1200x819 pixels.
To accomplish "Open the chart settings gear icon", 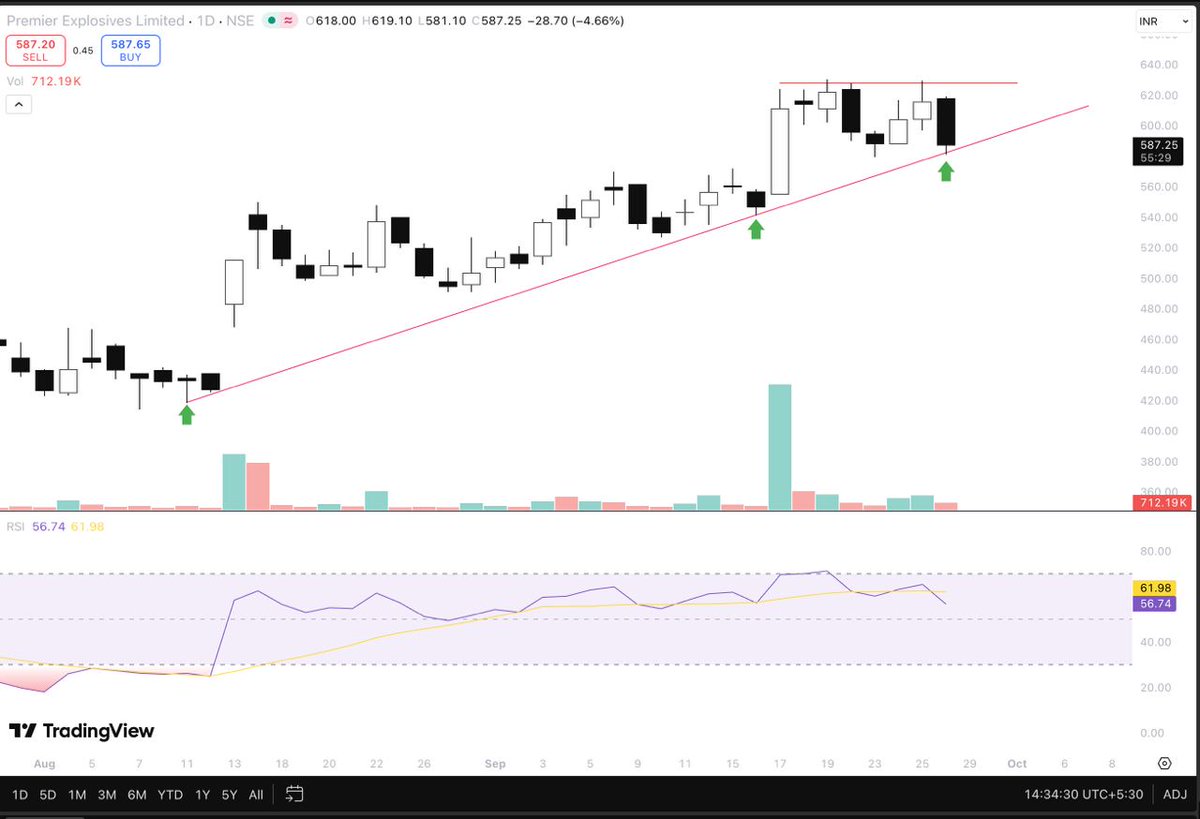I will [1164, 763].
